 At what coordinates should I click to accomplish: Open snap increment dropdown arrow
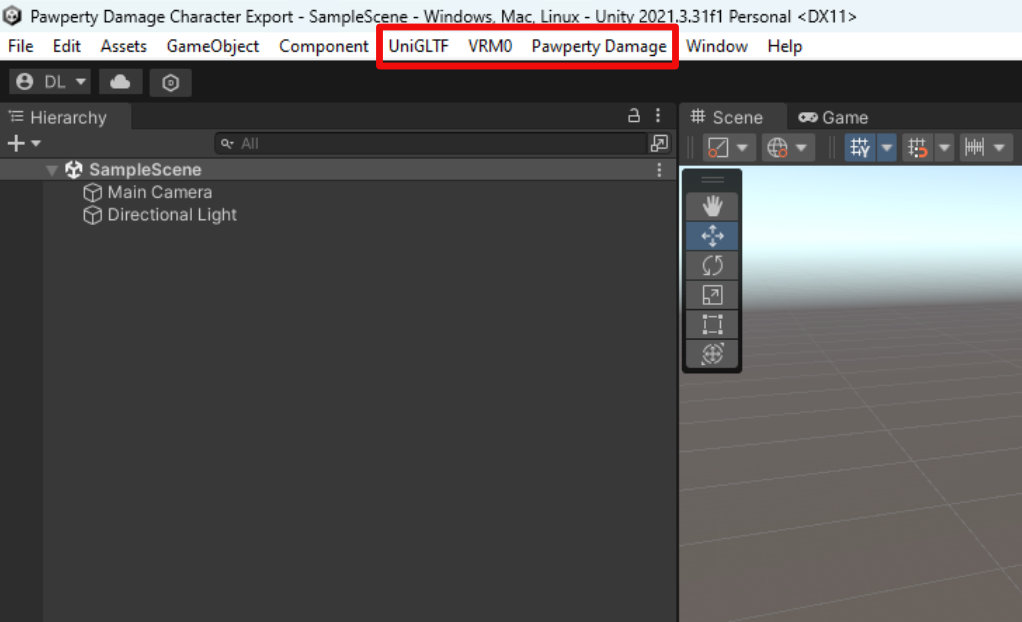tap(1000, 147)
